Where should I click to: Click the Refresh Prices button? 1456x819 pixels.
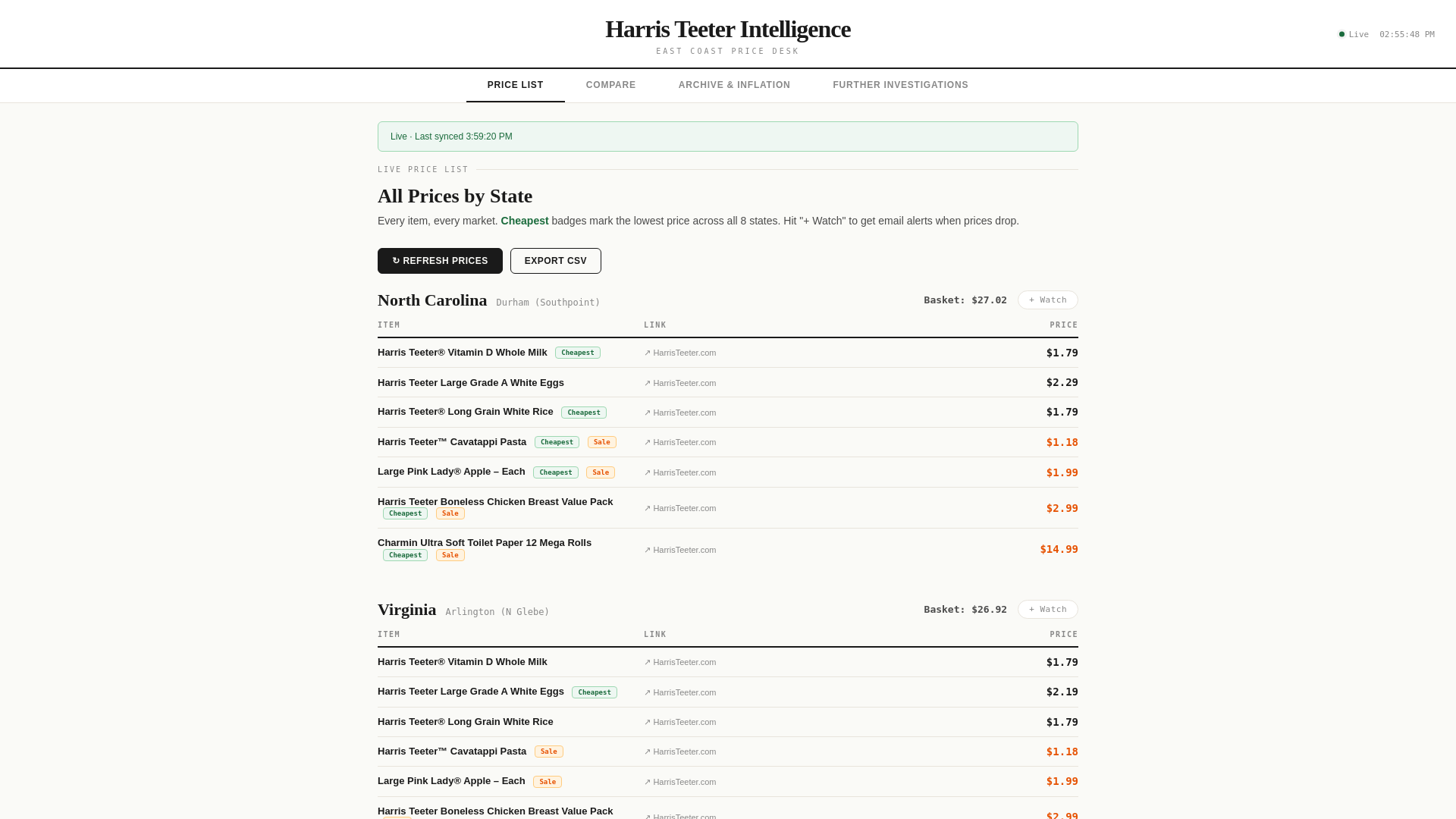click(440, 261)
